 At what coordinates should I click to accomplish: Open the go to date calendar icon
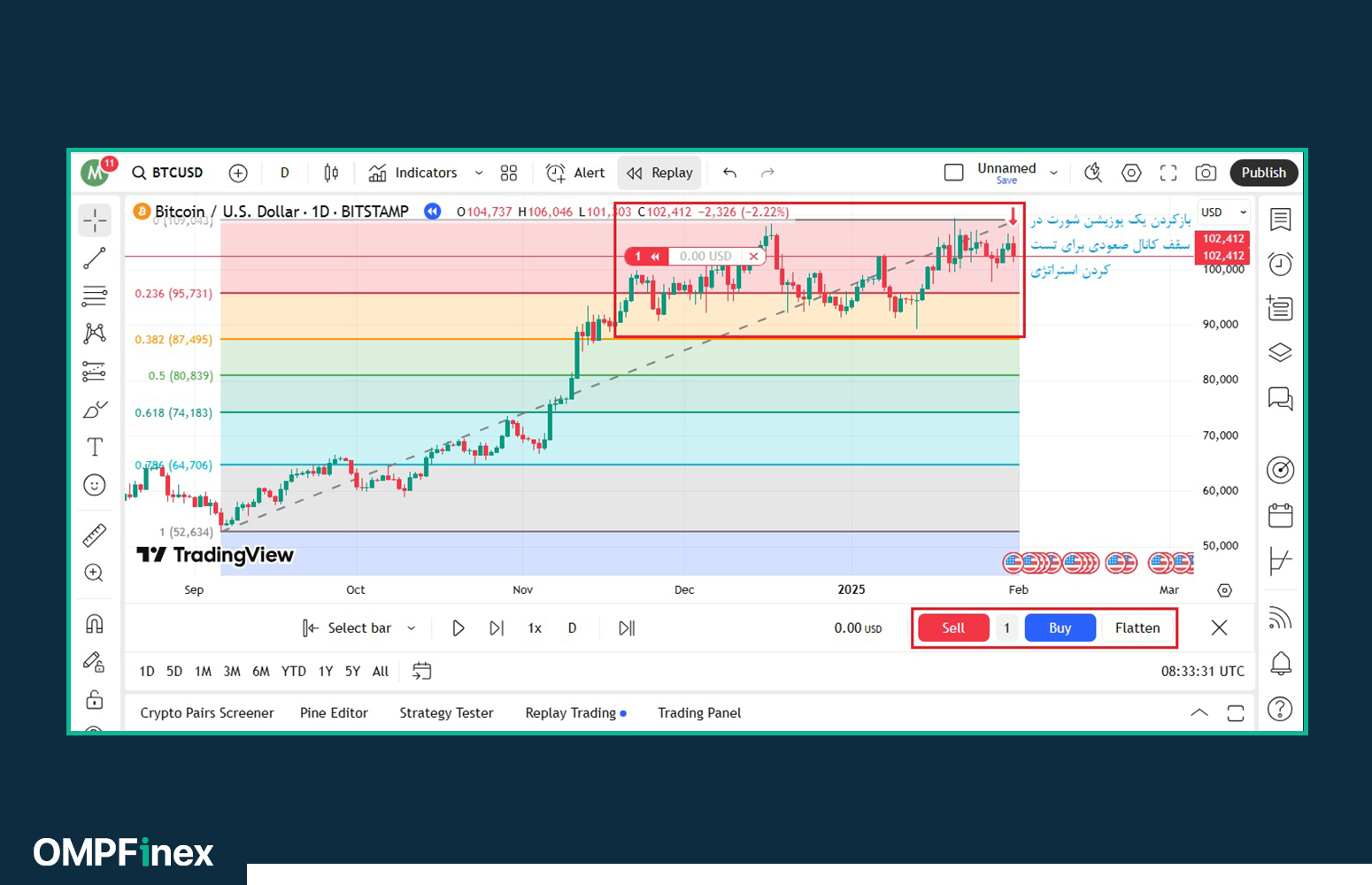[x=422, y=672]
